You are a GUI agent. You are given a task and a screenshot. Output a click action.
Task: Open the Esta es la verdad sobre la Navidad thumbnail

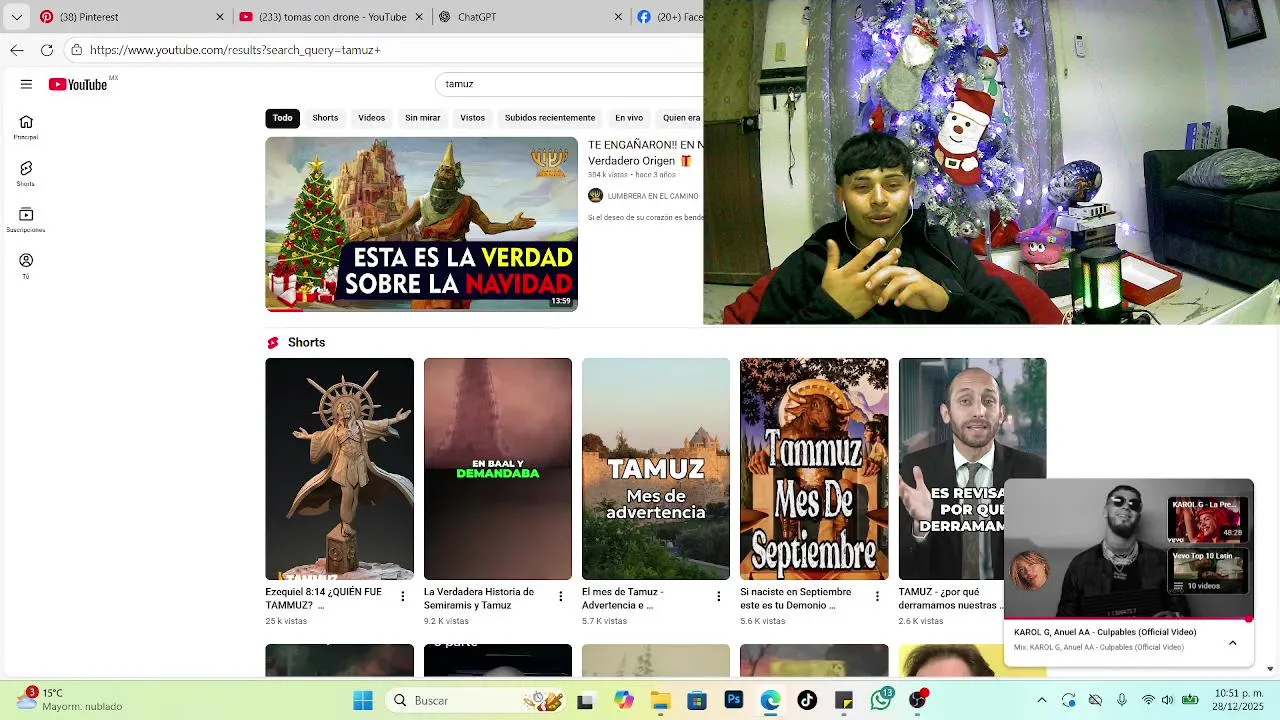click(421, 224)
